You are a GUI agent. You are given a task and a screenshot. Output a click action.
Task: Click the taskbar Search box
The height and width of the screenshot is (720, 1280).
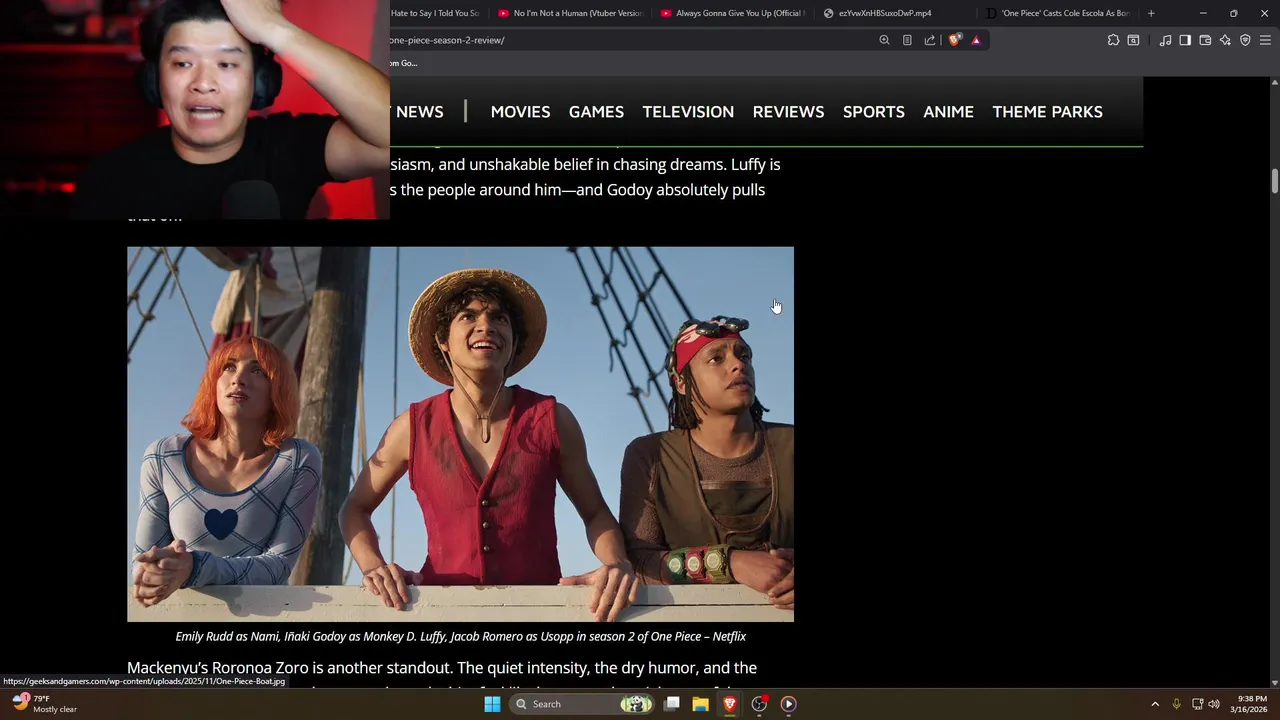click(583, 704)
